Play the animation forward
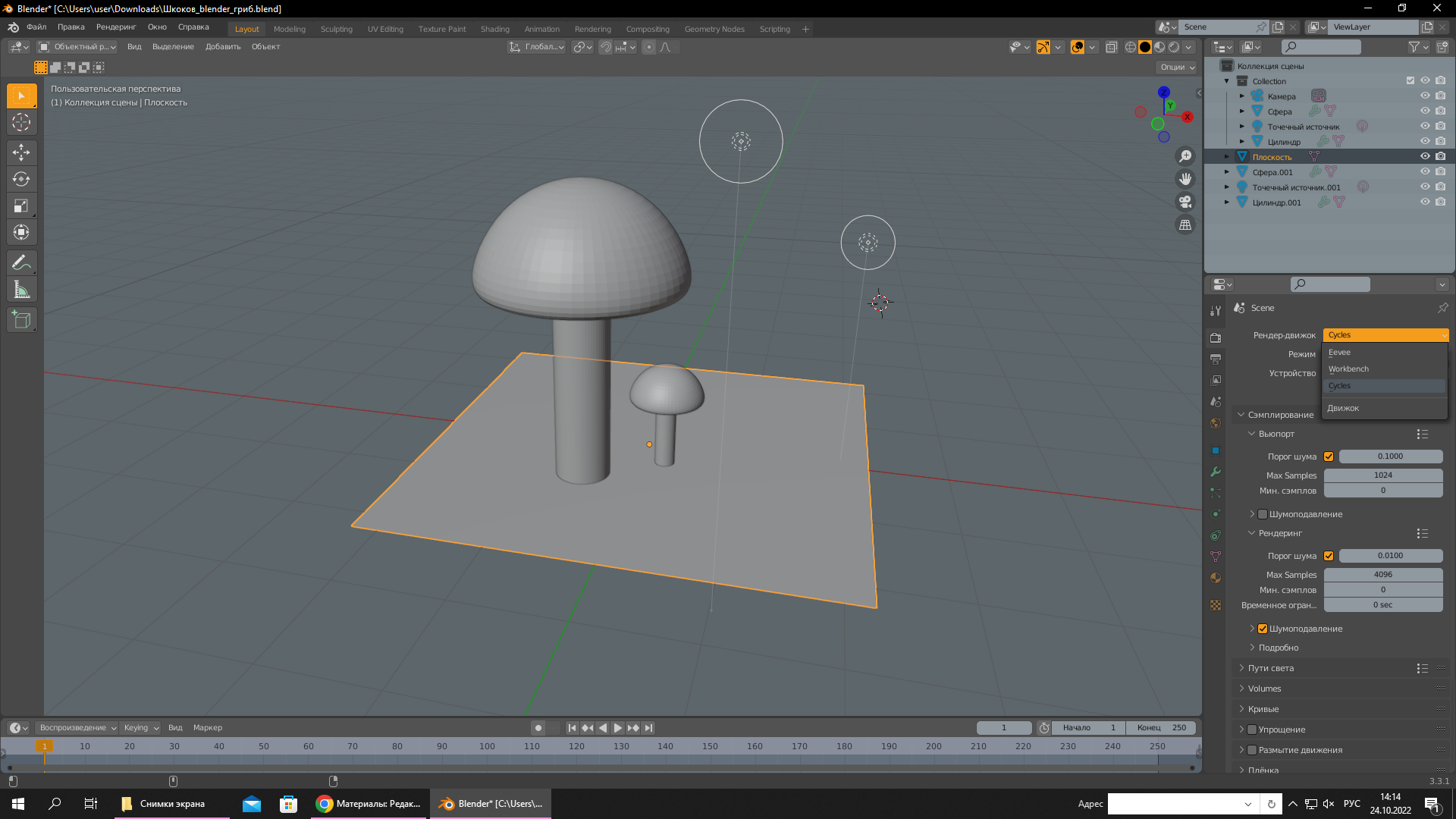Image resolution: width=1456 pixels, height=819 pixels. [618, 728]
